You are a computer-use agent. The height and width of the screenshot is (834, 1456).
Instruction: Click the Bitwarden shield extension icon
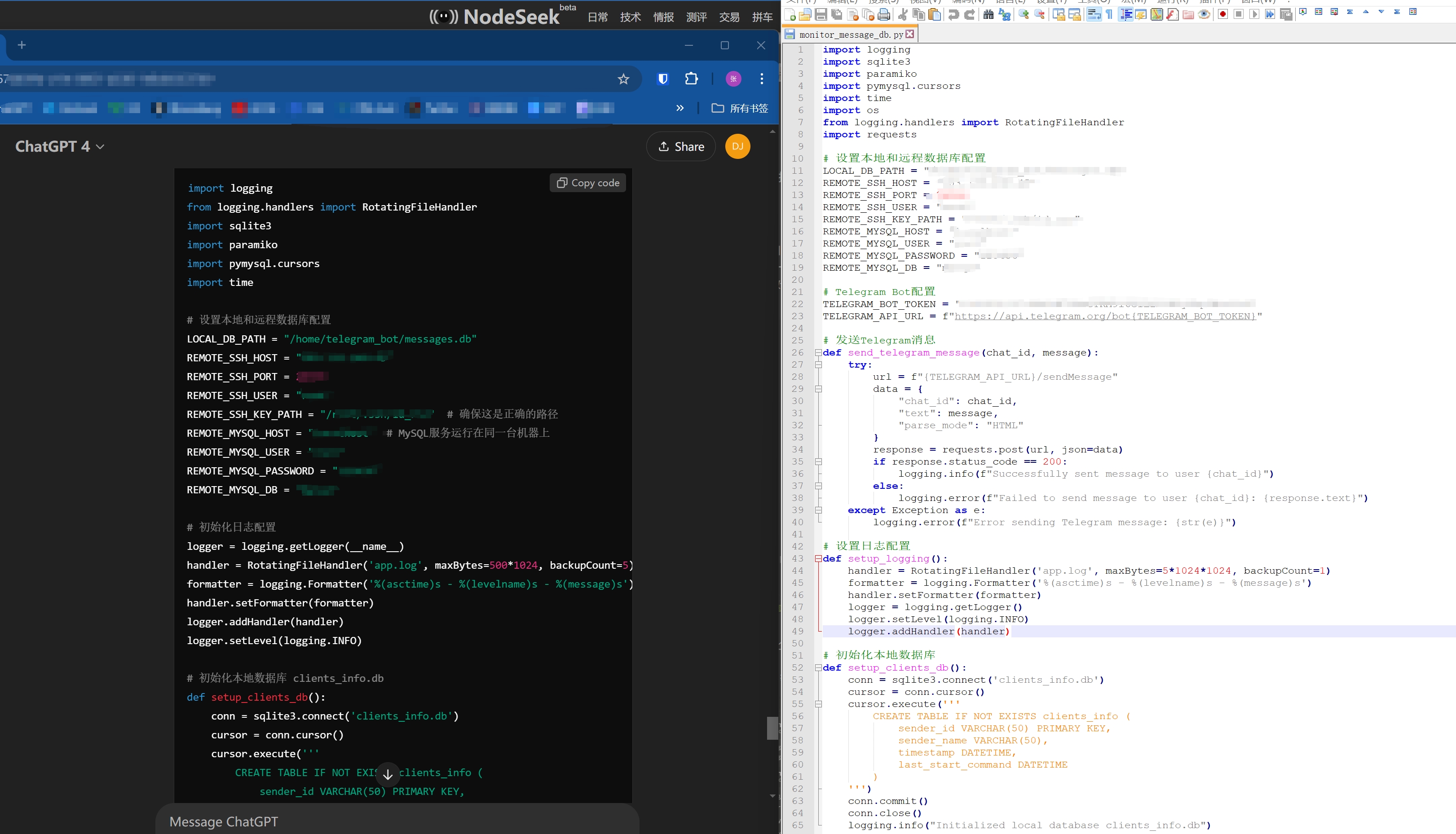663,79
